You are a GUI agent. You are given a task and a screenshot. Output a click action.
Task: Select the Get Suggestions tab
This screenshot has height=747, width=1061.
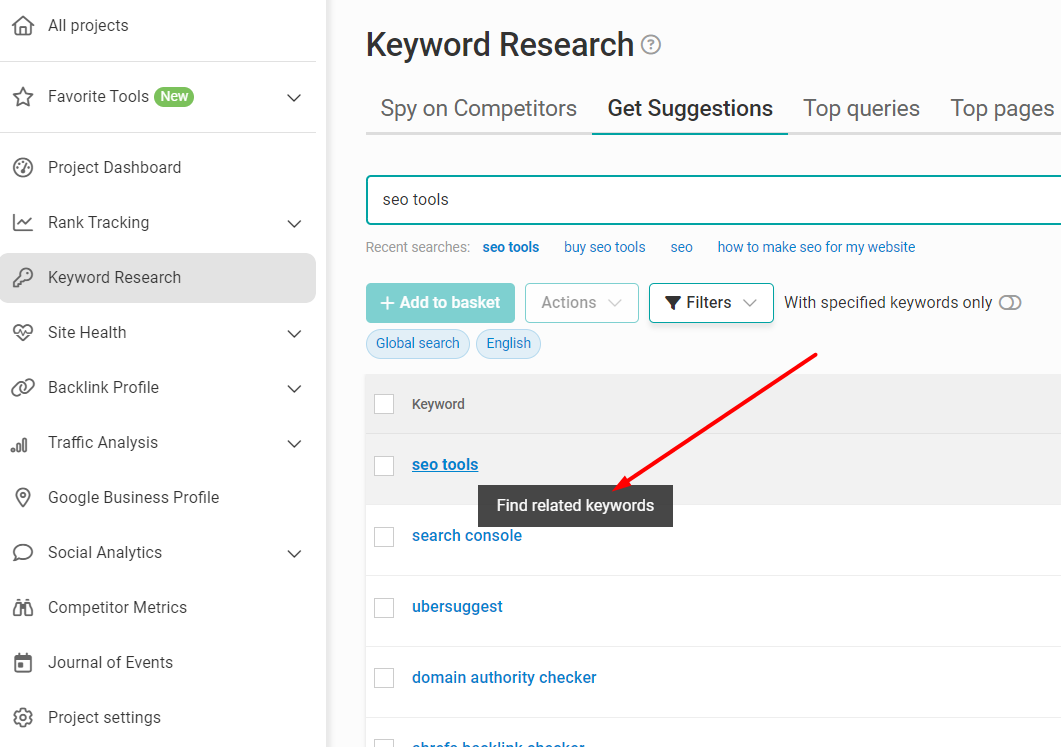(690, 109)
